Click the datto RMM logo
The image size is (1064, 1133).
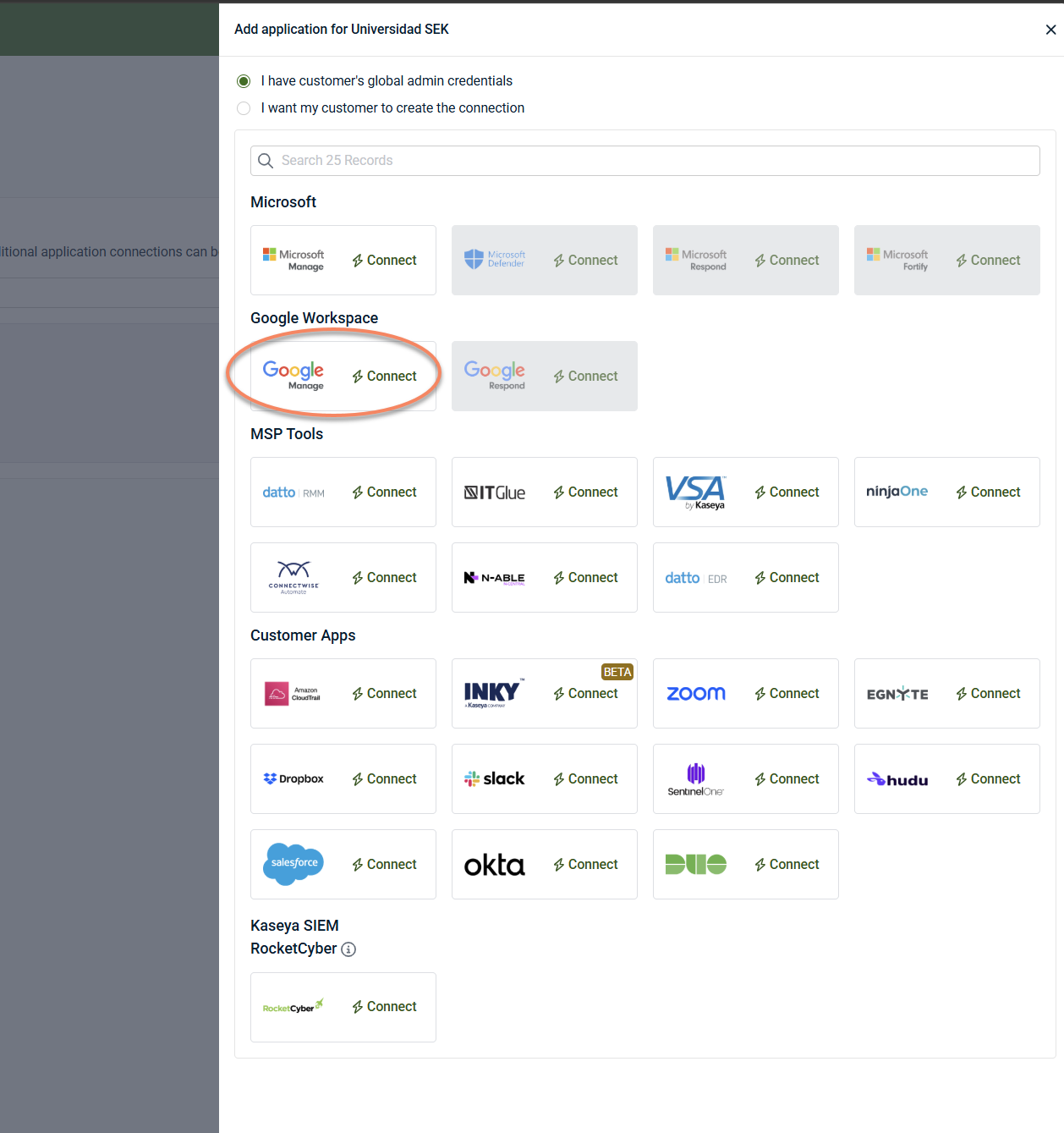(293, 492)
